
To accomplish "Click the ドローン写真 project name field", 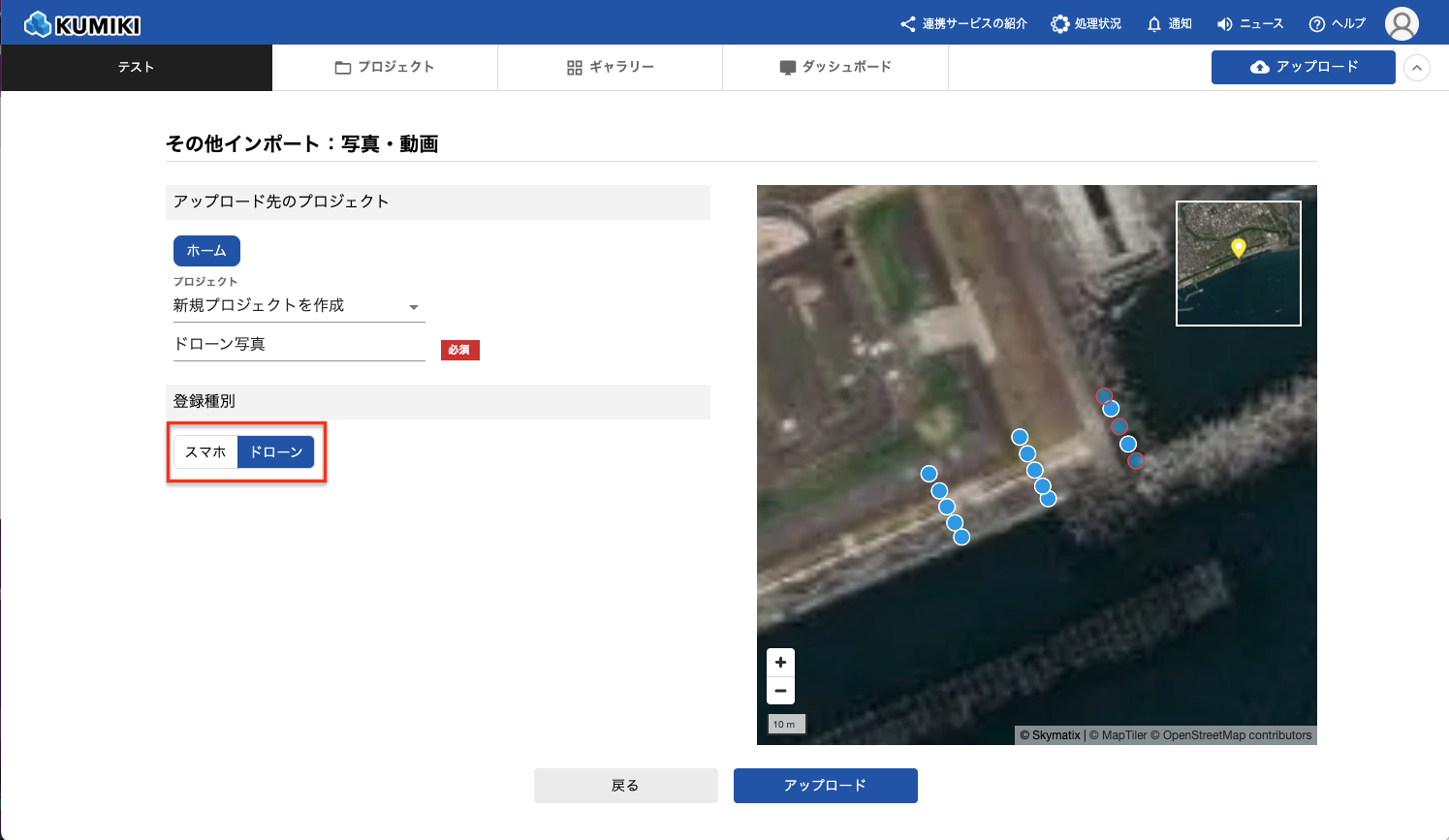I will pos(299,345).
